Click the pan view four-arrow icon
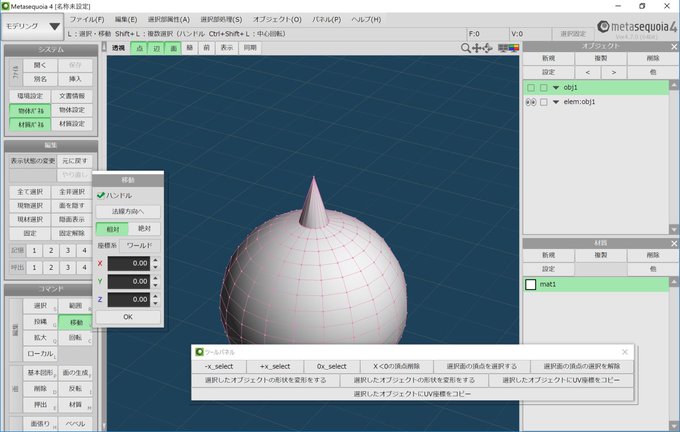 pyautogui.click(x=477, y=48)
